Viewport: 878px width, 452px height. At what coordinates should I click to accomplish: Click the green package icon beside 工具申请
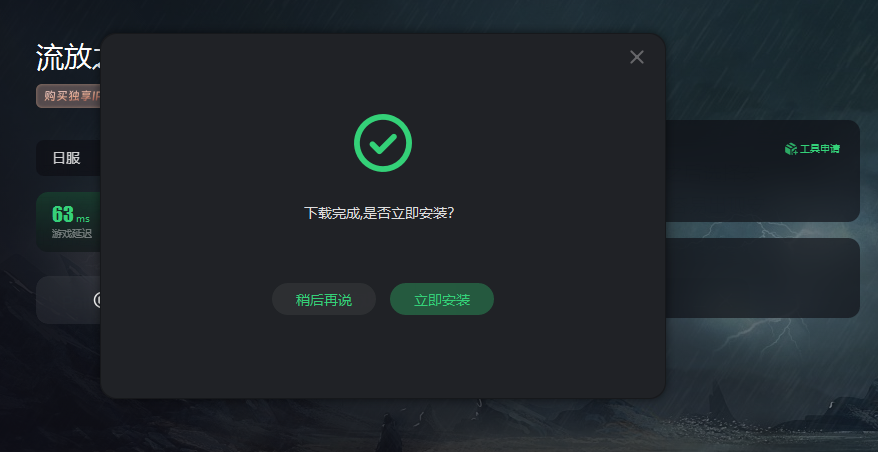point(791,148)
